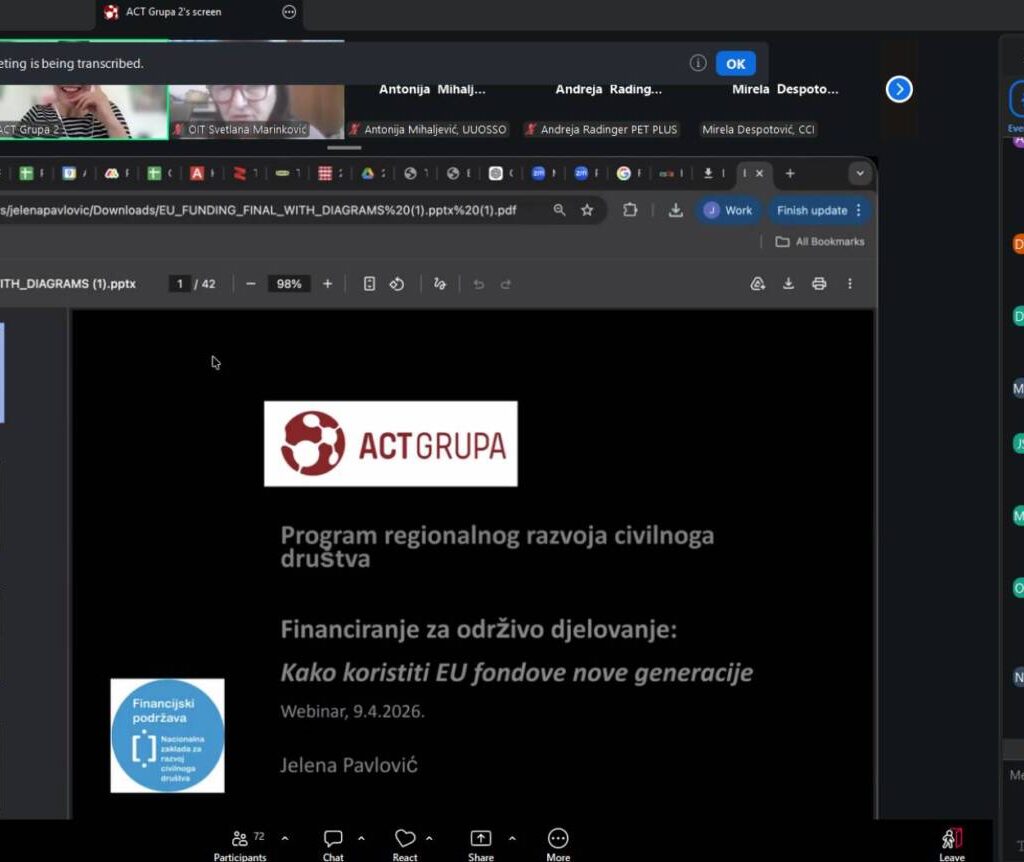Click OK on the transcription notice

pos(735,63)
